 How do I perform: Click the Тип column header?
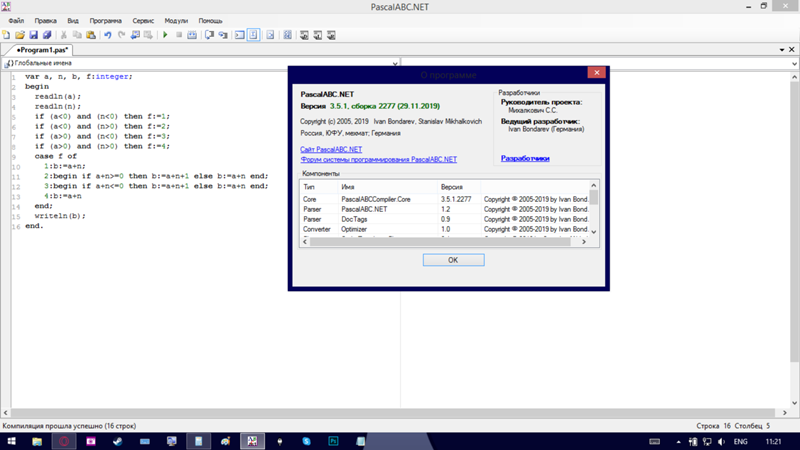pyautogui.click(x=319, y=187)
